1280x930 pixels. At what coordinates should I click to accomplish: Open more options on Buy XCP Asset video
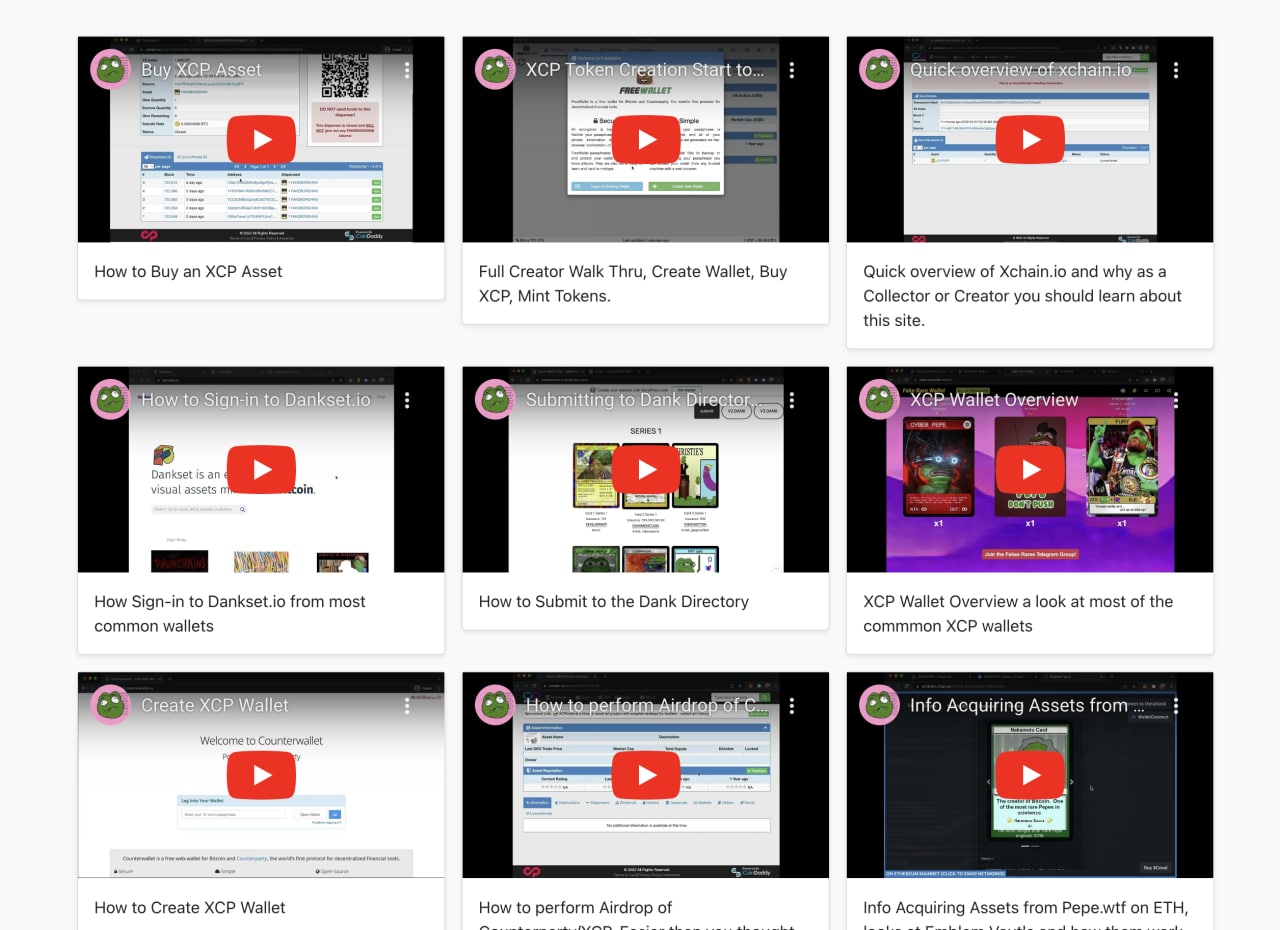(x=407, y=70)
